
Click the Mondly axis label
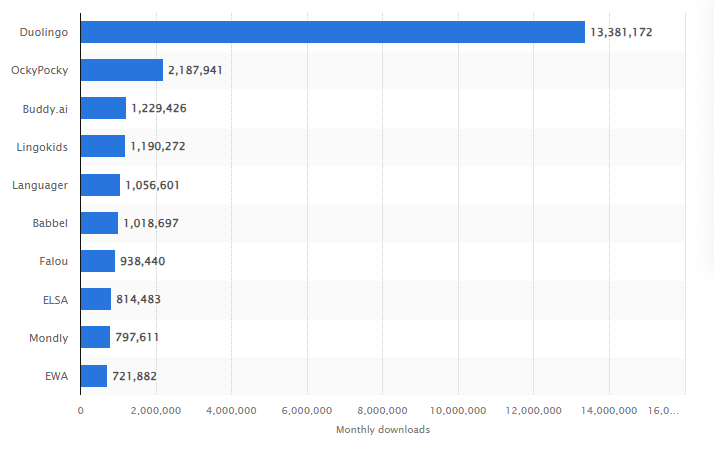48,338
